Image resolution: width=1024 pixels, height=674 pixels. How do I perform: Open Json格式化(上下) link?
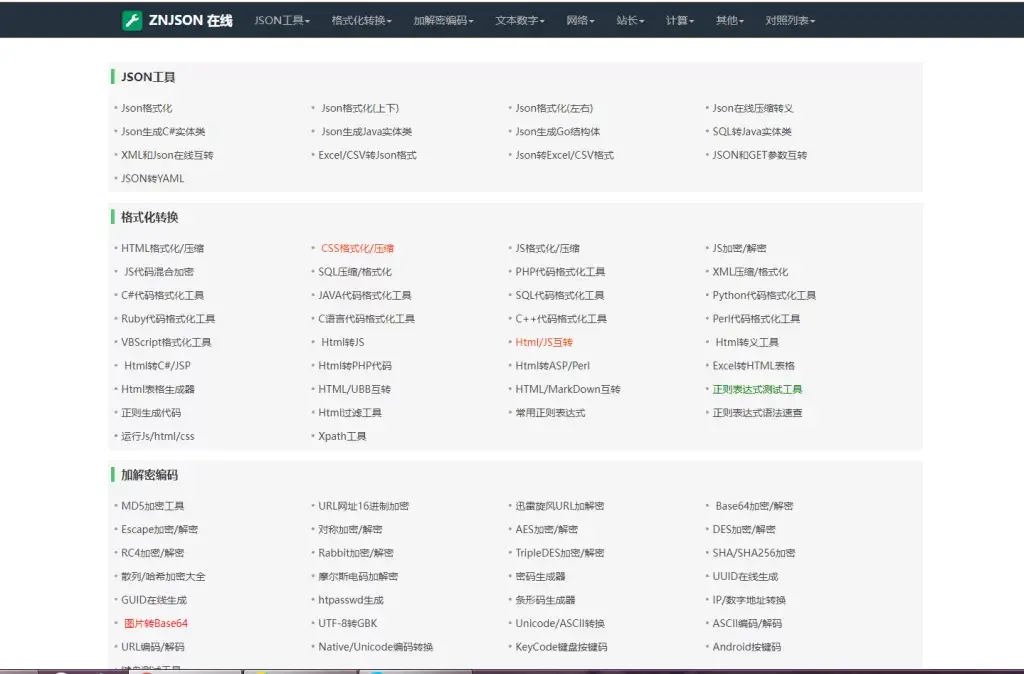360,108
